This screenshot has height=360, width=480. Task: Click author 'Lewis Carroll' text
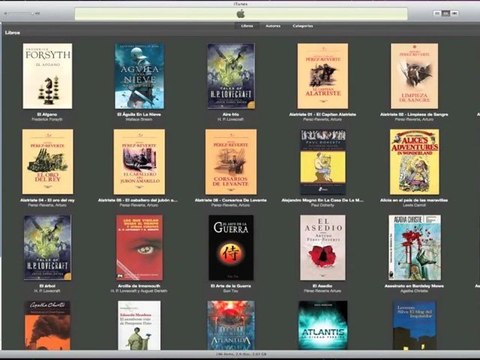[x=414, y=205]
